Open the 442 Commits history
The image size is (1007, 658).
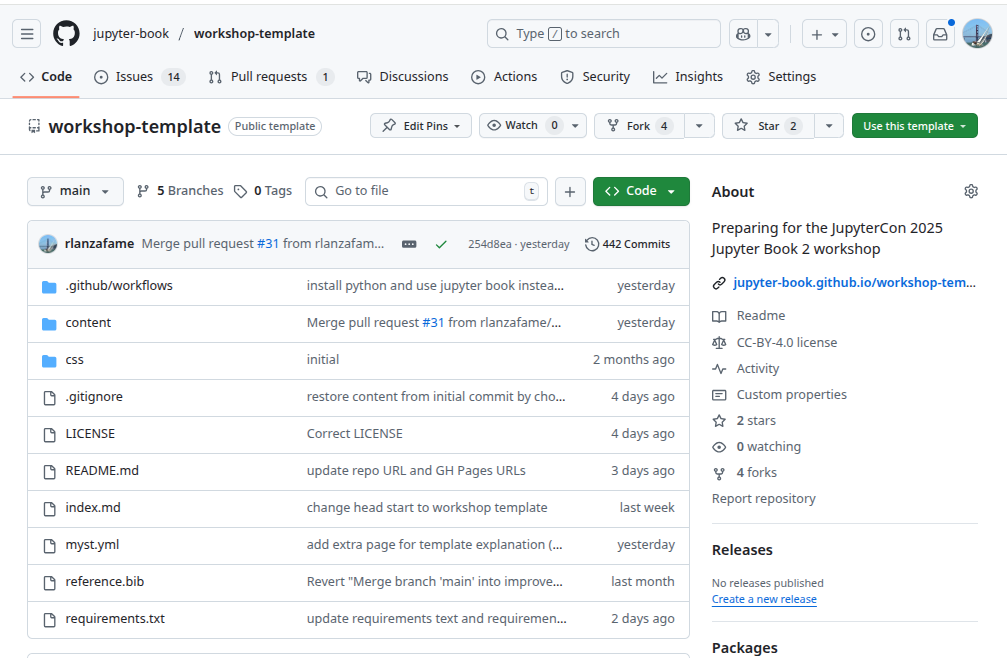point(627,244)
